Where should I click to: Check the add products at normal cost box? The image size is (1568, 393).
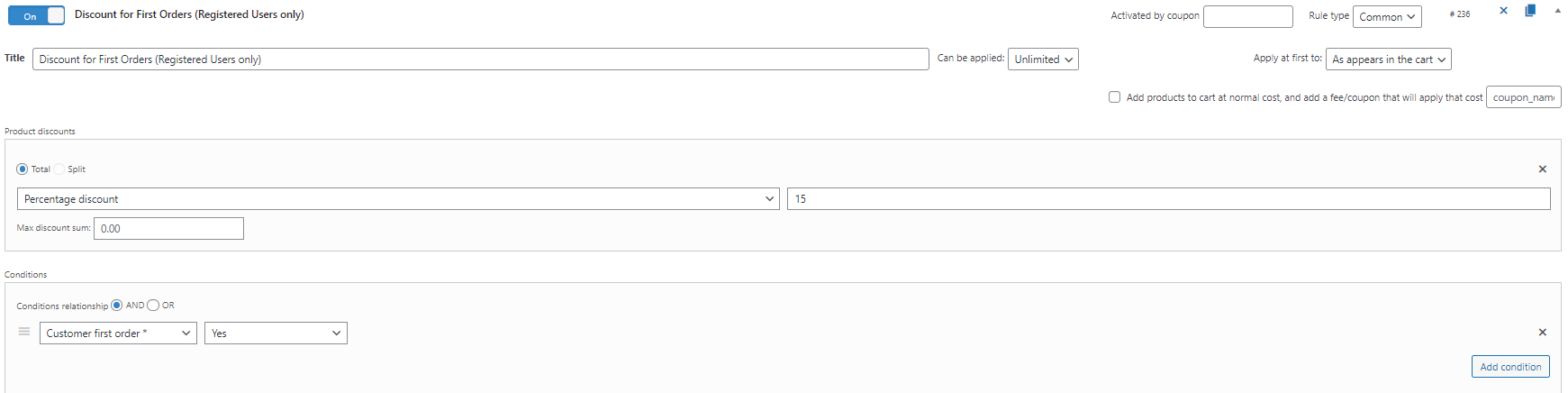tap(1114, 97)
